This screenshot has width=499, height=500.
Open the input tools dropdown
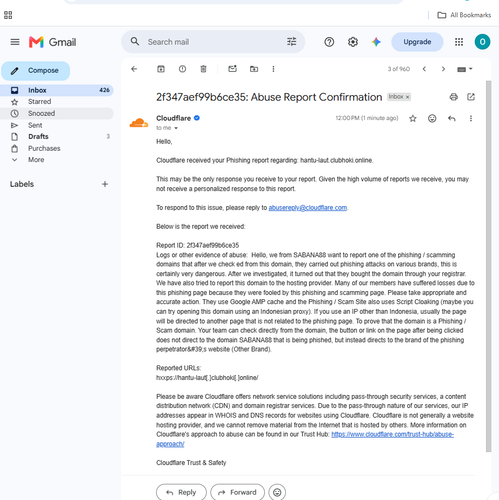tap(465, 69)
